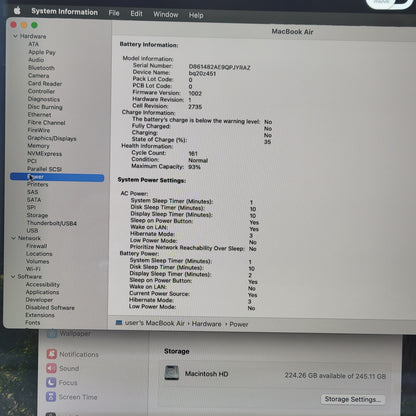This screenshot has width=416, height=416.
Task: Click the Condition Normal value
Action: pos(198,160)
